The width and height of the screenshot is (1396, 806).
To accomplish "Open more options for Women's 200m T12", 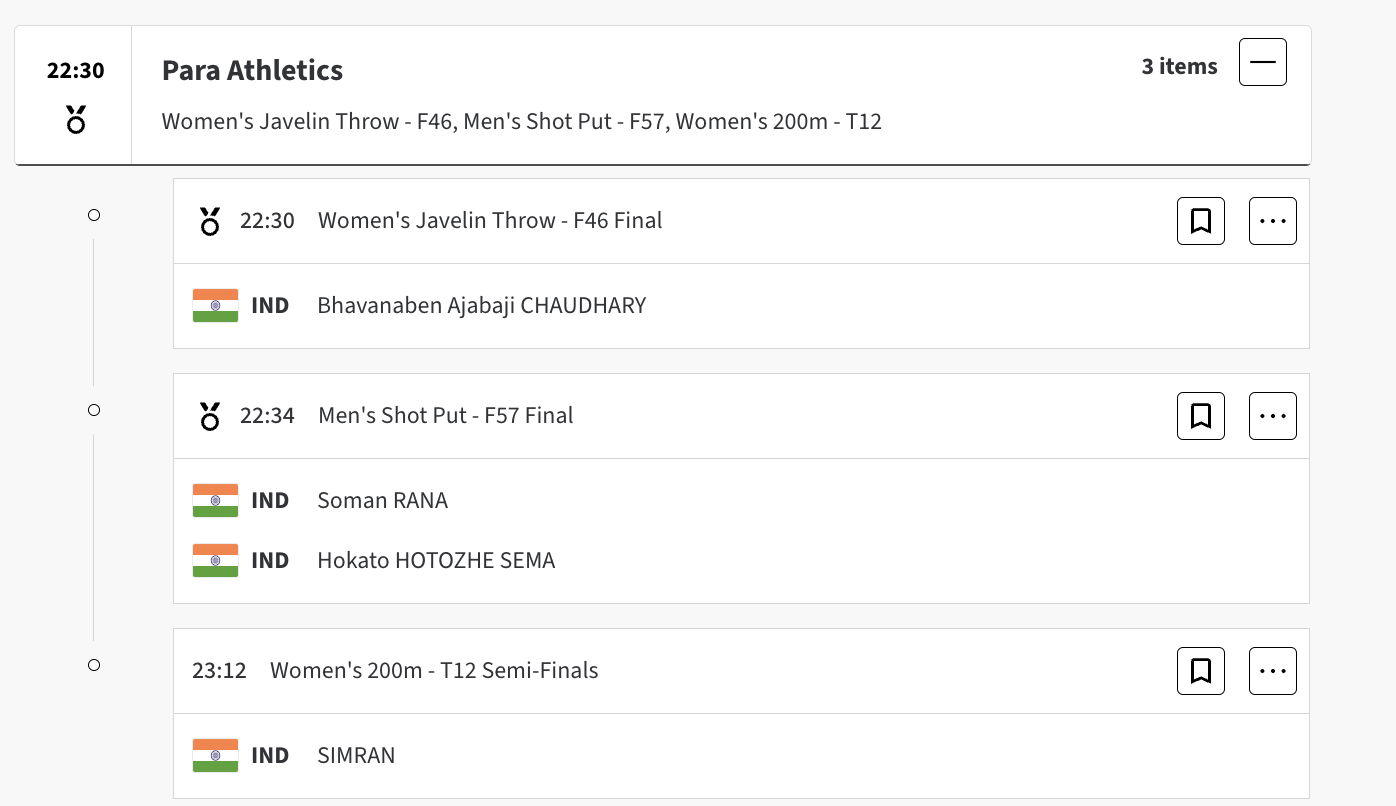I will pos(1272,671).
